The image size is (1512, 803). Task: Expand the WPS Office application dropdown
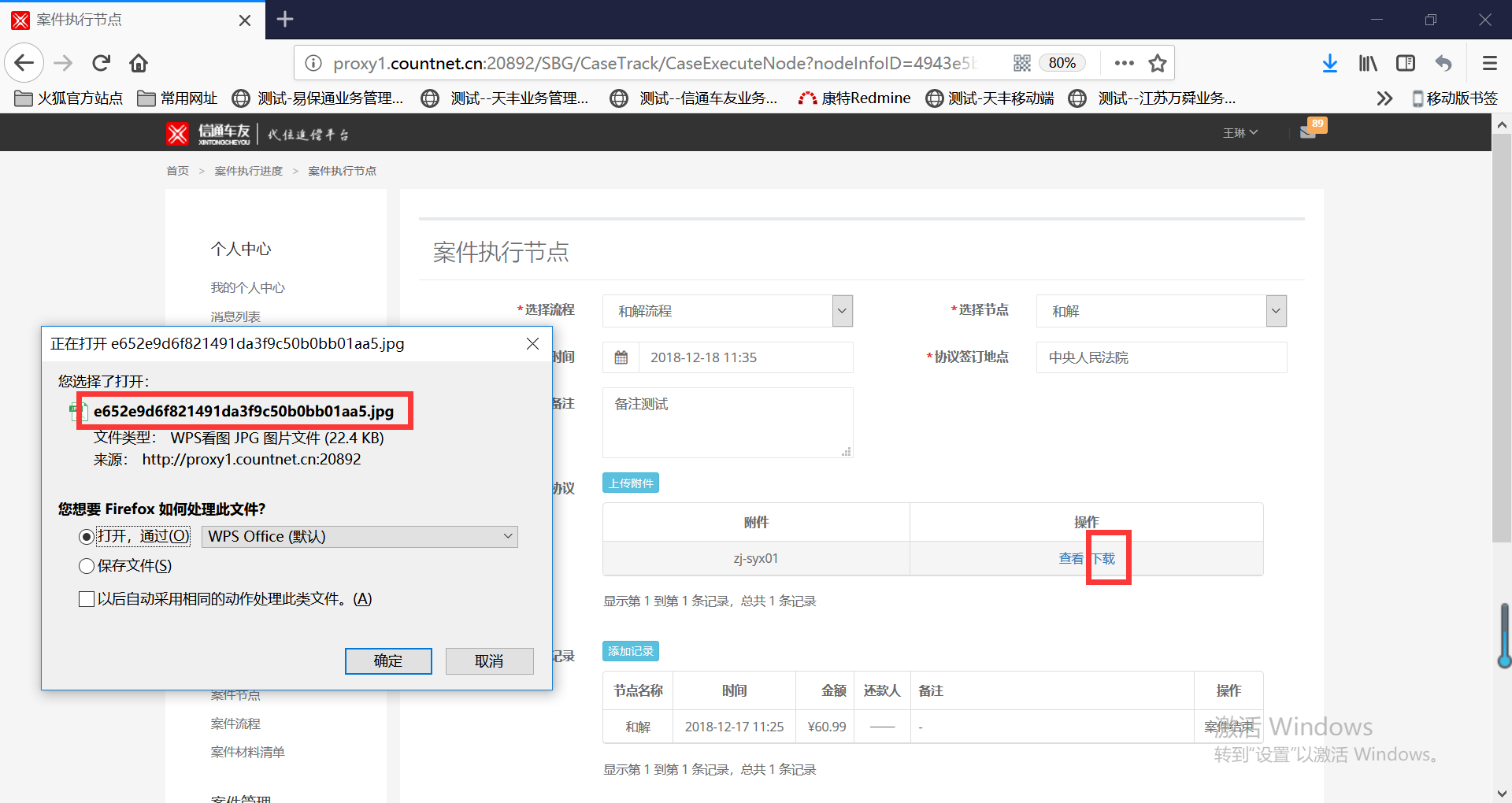[360, 537]
